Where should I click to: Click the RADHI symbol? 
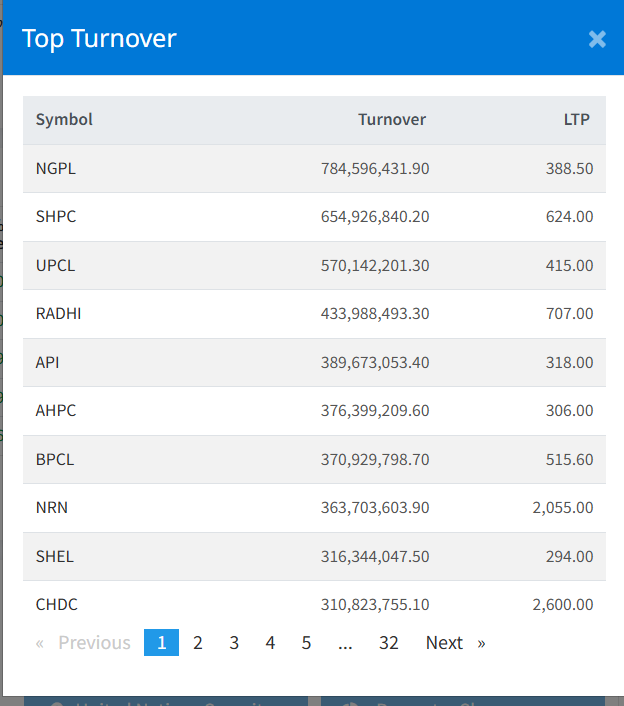pyautogui.click(x=58, y=314)
